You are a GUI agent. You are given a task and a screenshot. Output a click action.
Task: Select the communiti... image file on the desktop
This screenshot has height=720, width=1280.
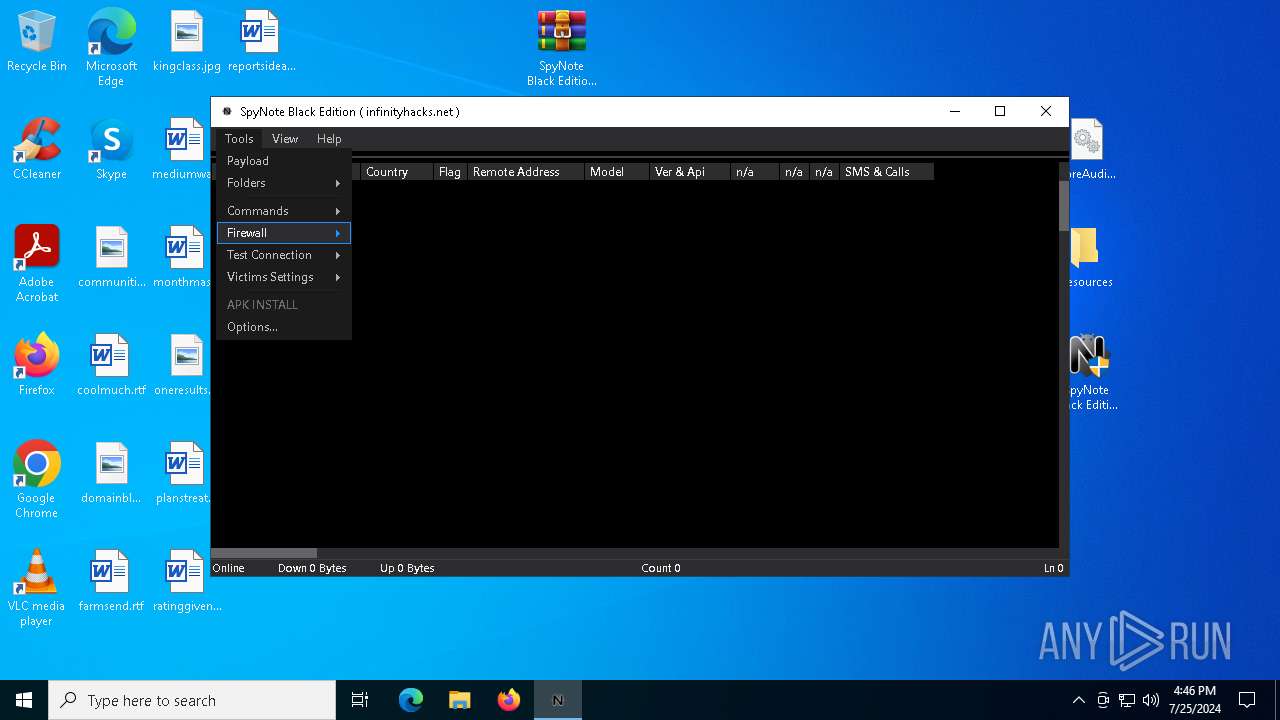click(x=111, y=257)
